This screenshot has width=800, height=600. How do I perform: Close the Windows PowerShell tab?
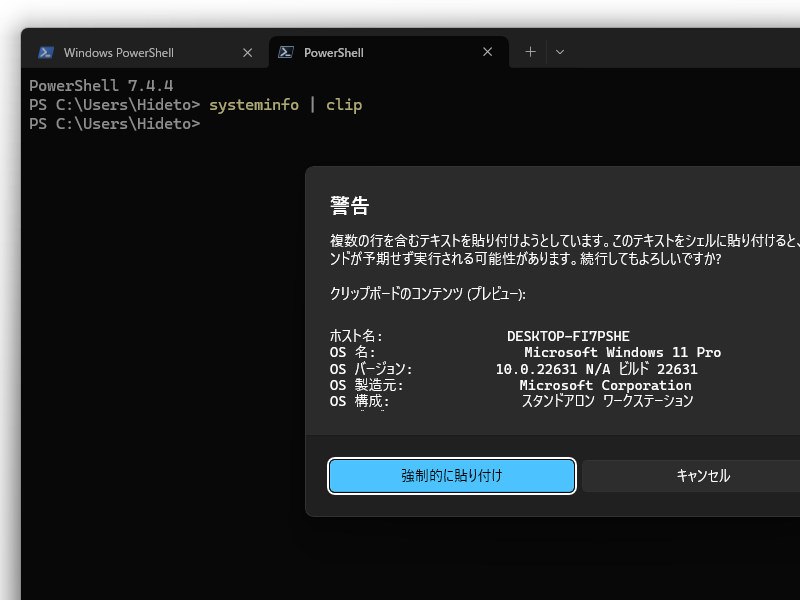pyautogui.click(x=247, y=52)
